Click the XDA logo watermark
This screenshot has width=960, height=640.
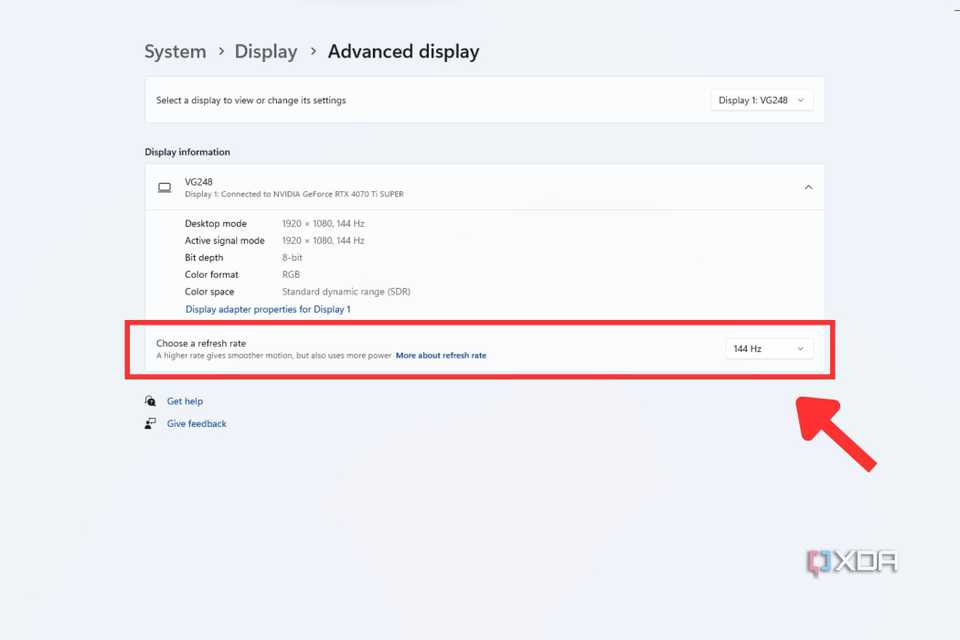click(852, 563)
